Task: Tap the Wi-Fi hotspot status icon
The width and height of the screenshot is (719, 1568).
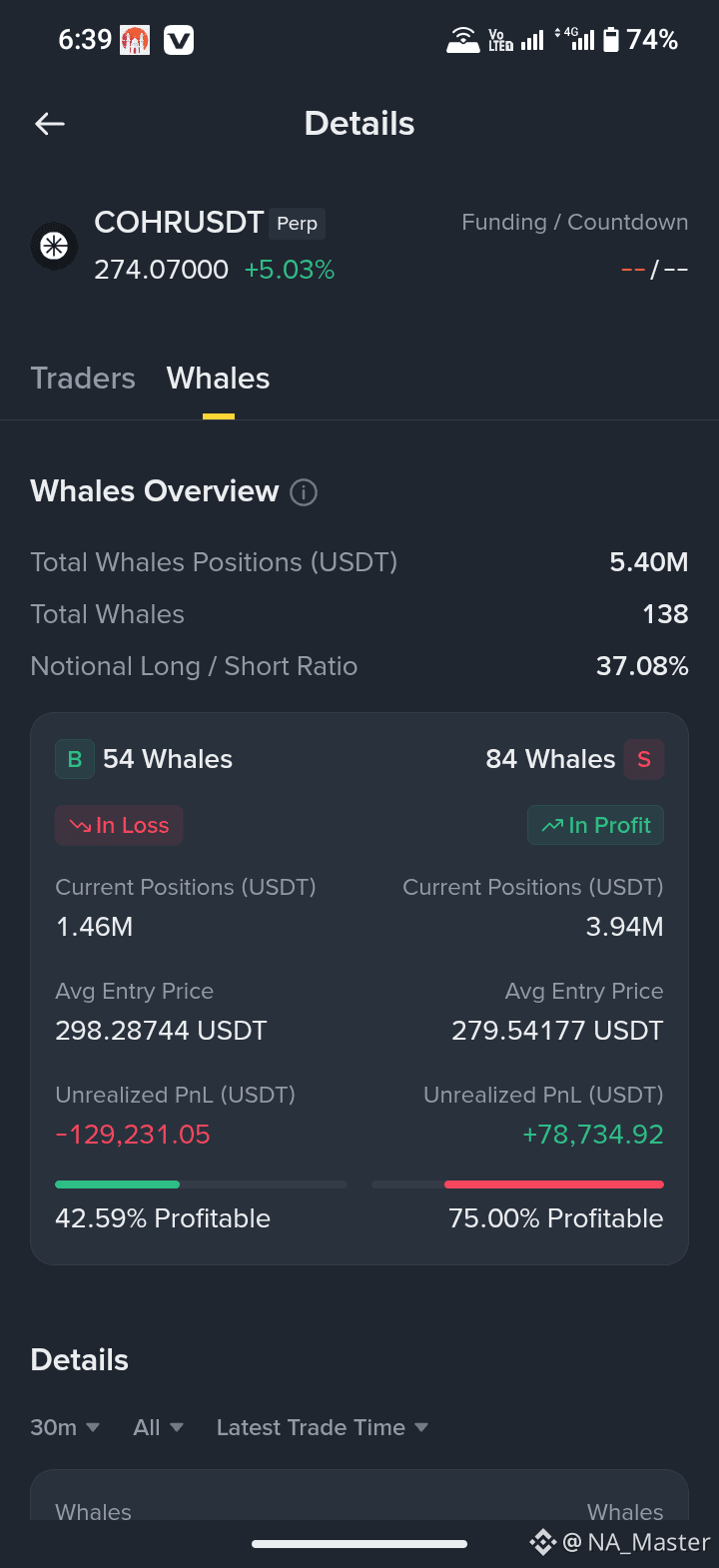Action: [462, 40]
